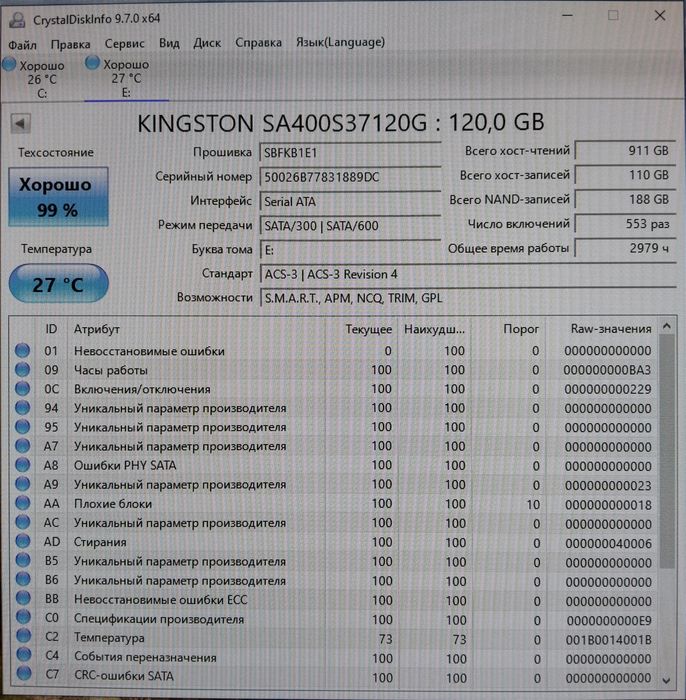Click the Порог column header
686x700 pixels.
521,329
